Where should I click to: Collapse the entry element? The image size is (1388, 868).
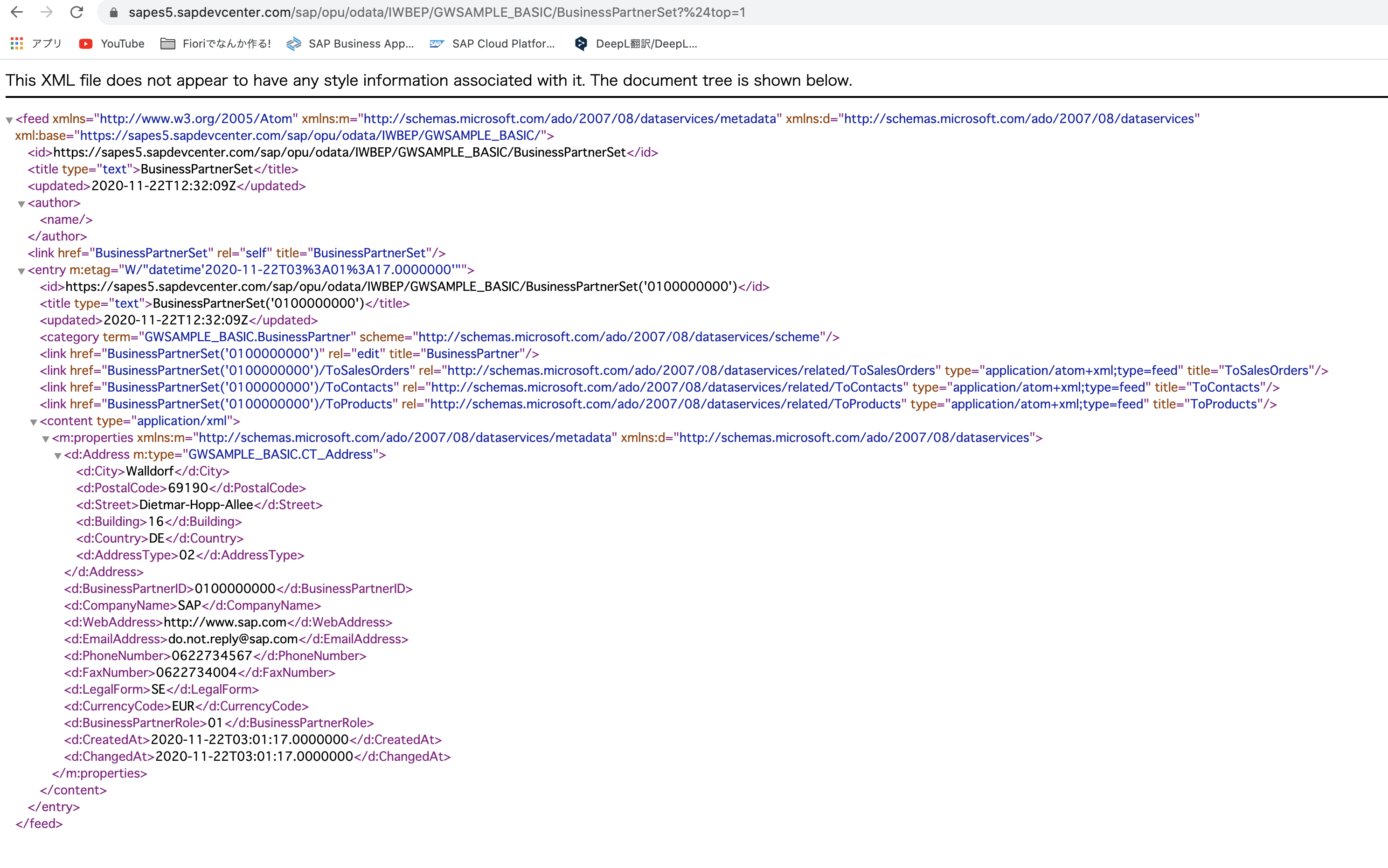21,270
